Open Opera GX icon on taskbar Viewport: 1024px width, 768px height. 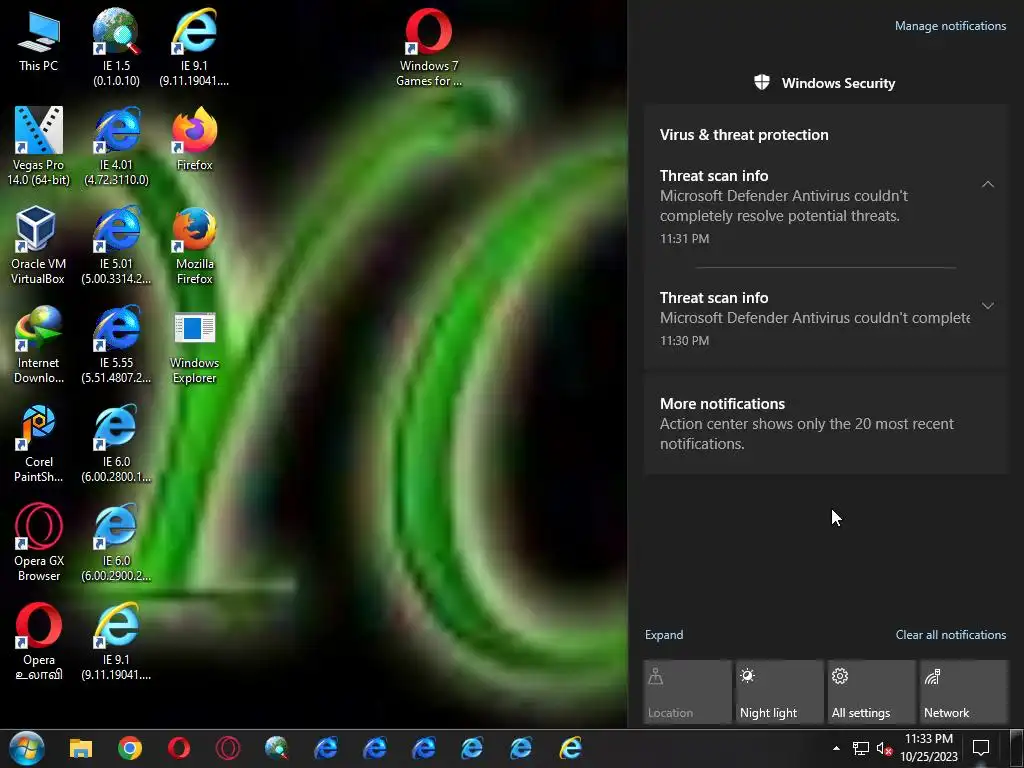tap(228, 748)
